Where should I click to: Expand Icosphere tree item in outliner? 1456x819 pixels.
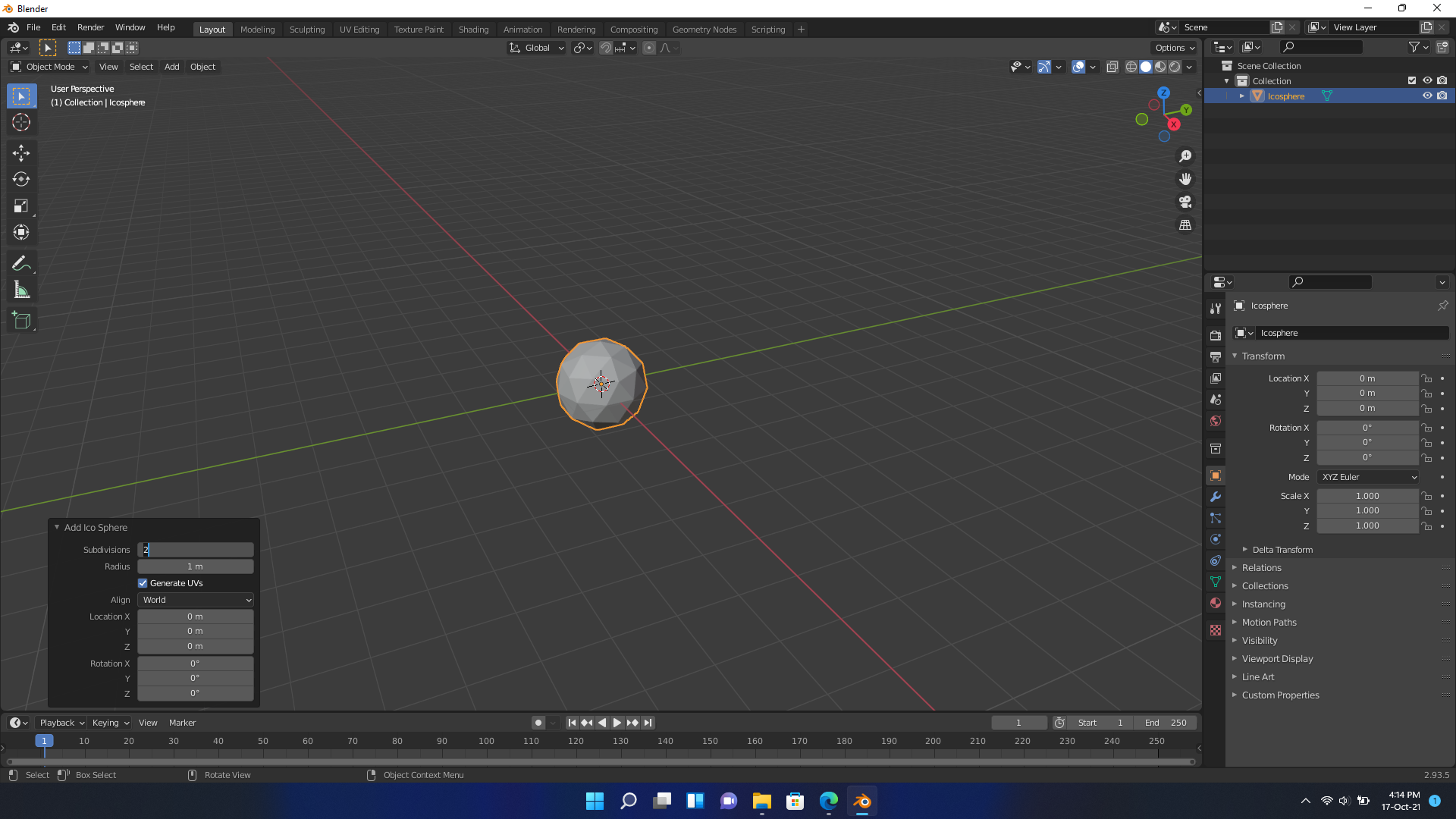1242,96
